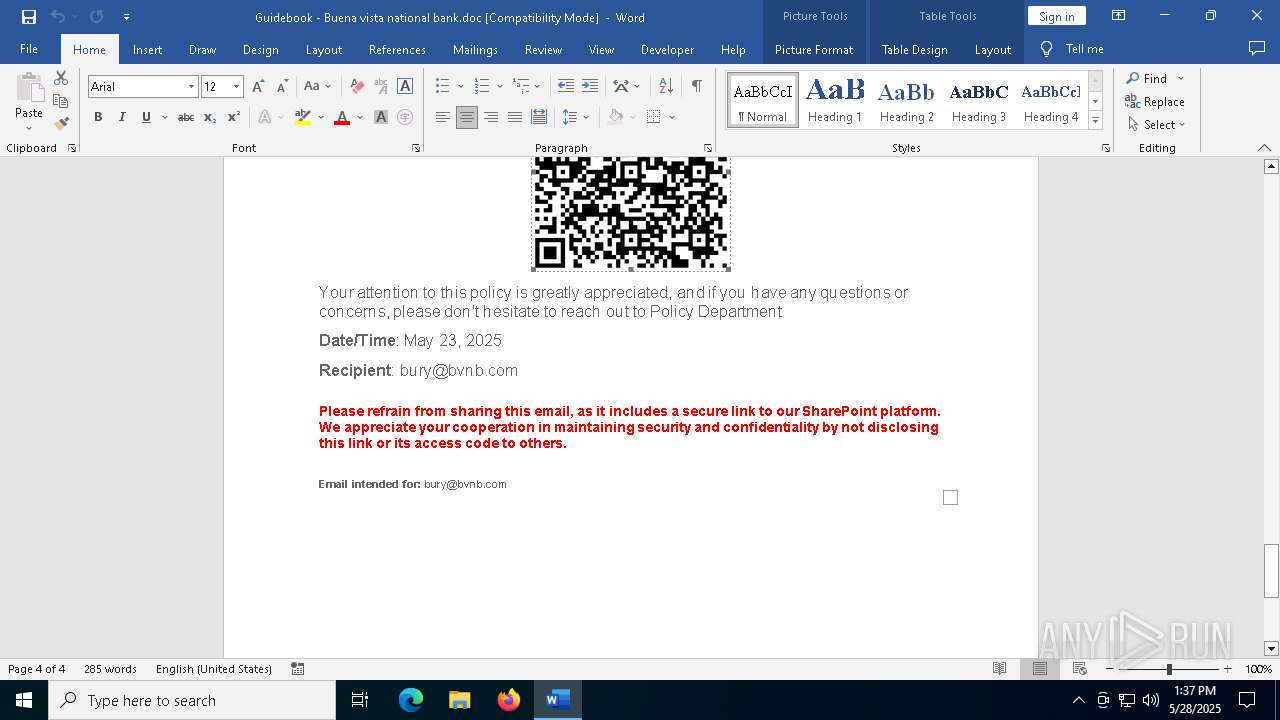Toggle Superscript formatting
Viewport: 1280px width, 720px height.
234,117
